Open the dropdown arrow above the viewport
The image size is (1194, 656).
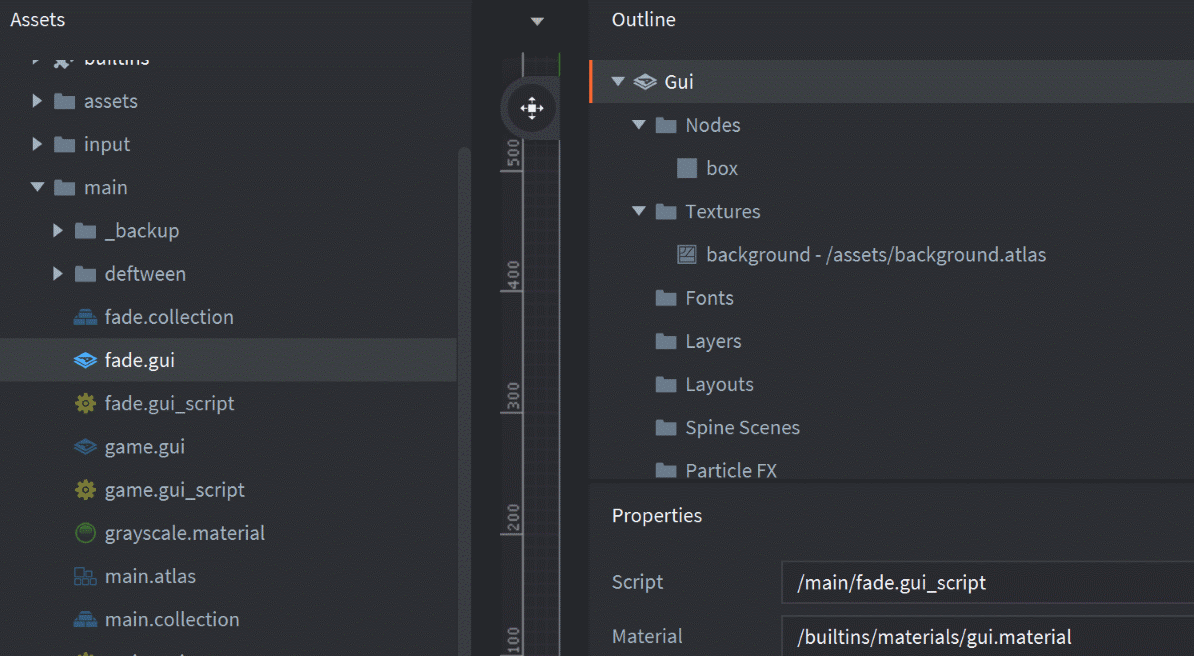pos(537,20)
